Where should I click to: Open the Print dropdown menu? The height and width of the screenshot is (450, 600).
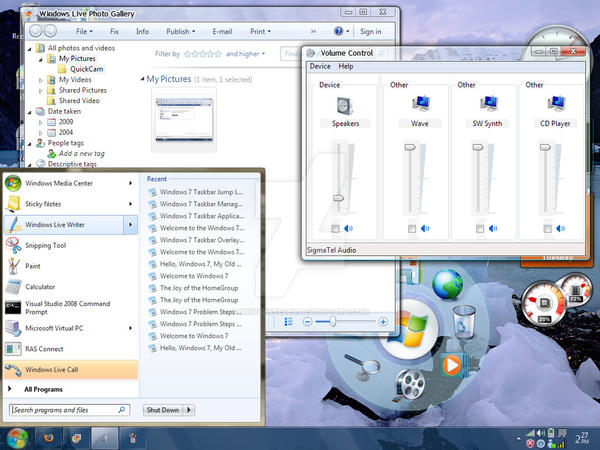(260, 31)
